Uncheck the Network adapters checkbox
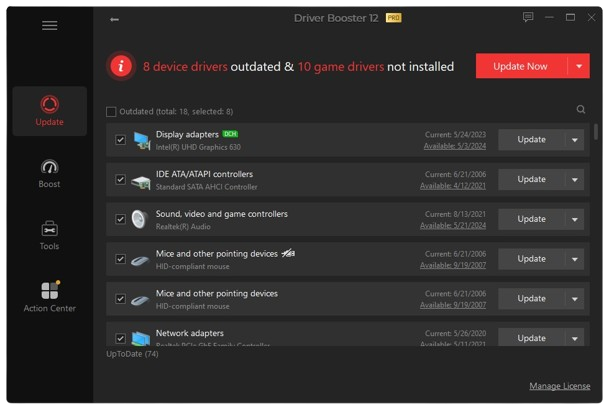Screen dimensions: 609x410 (120, 338)
